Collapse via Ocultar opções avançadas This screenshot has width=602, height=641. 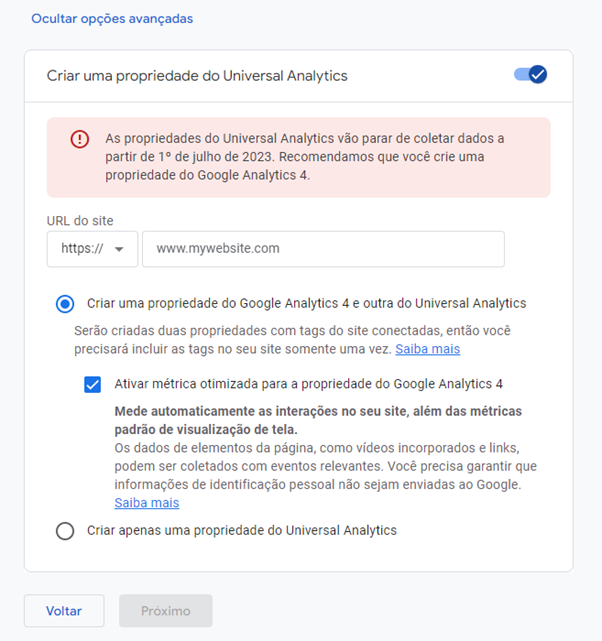(x=112, y=19)
